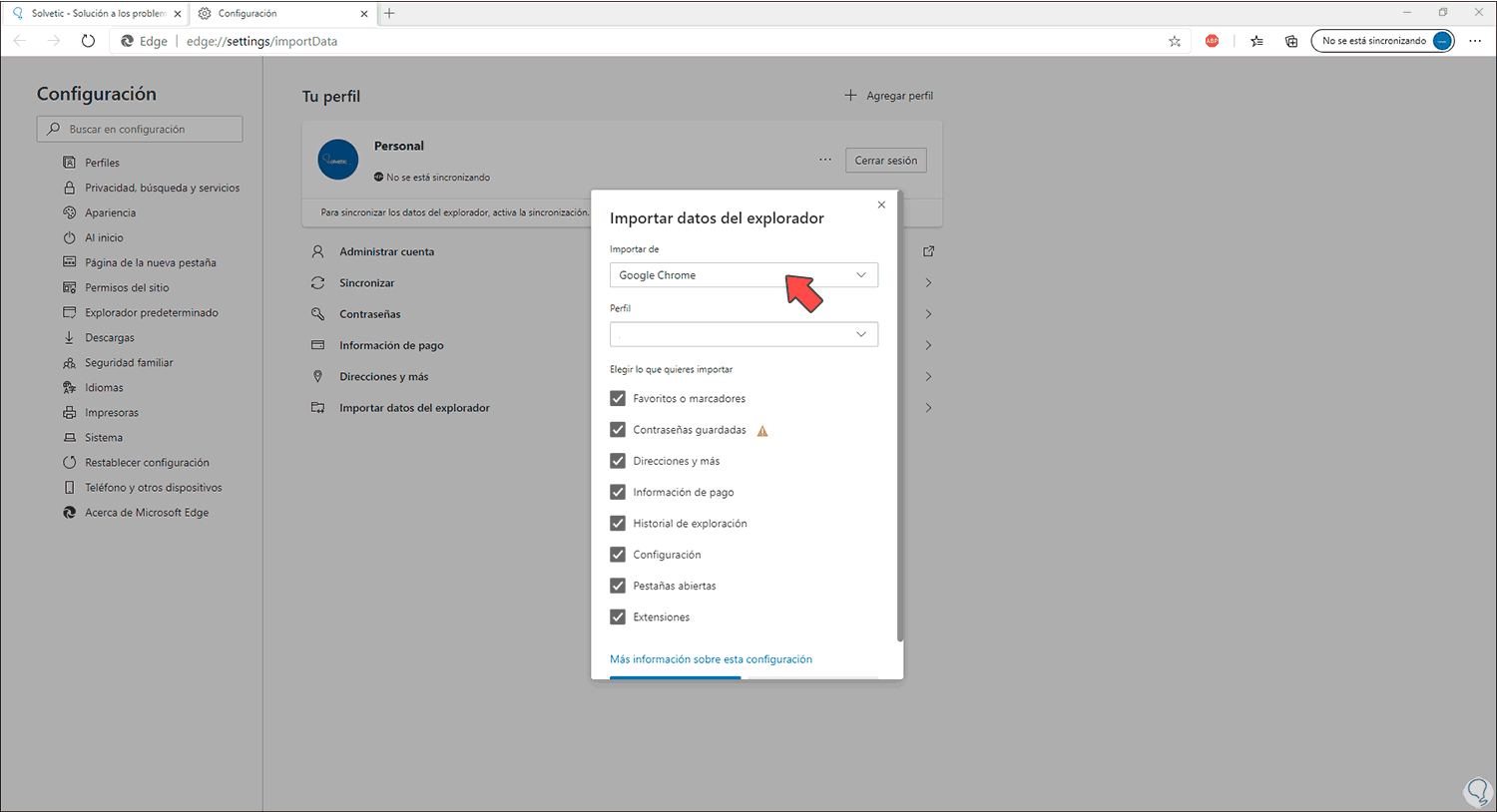Uncheck Información de pago checkbox
Viewport: 1497px width, 812px height.
click(x=618, y=492)
